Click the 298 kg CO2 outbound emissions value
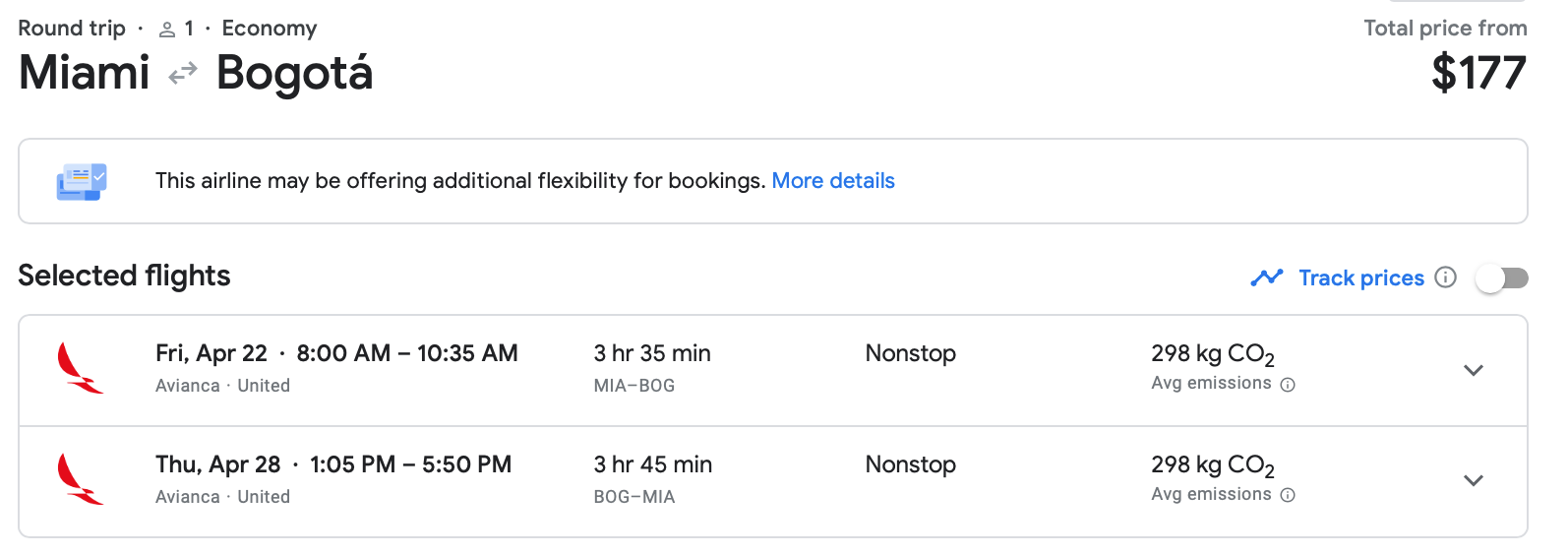Image resolution: width=1568 pixels, height=555 pixels. tap(1212, 354)
